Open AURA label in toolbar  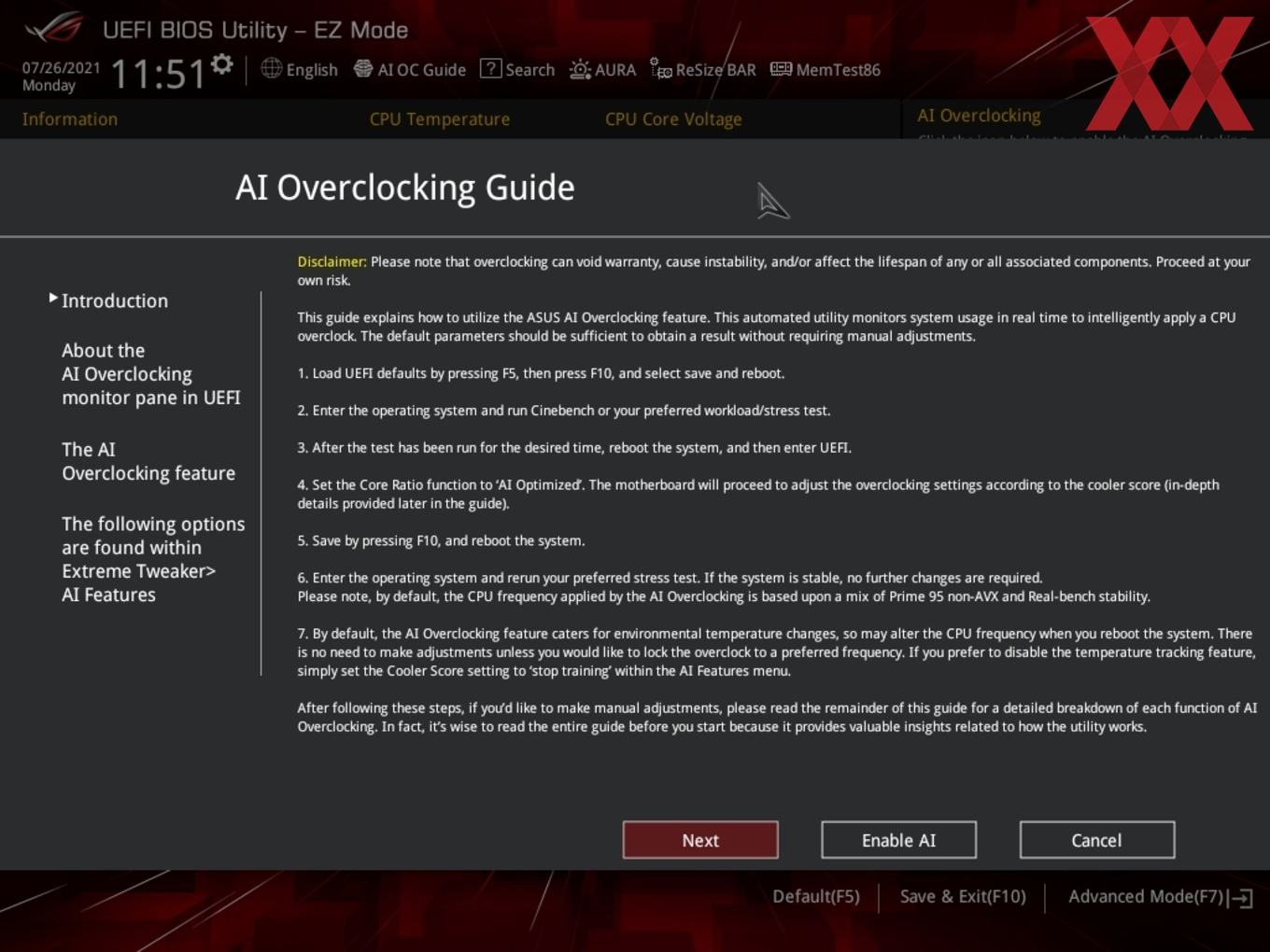click(x=615, y=70)
